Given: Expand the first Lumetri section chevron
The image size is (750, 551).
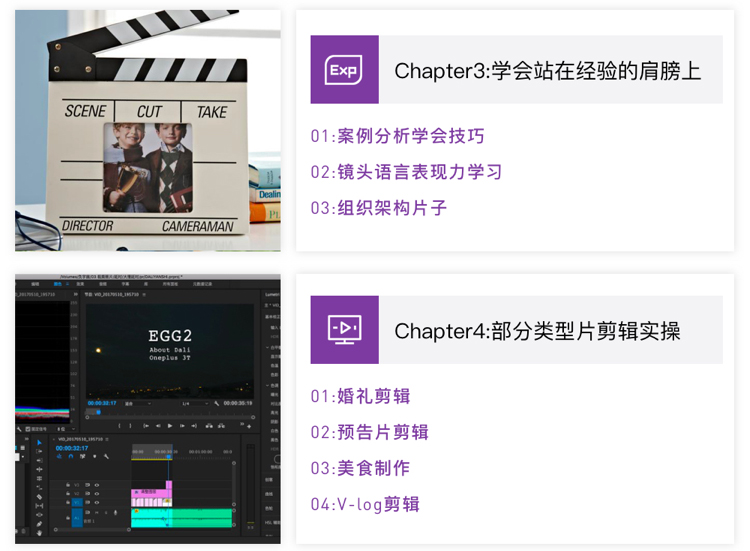Looking at the screenshot, I should pyautogui.click(x=267, y=347).
